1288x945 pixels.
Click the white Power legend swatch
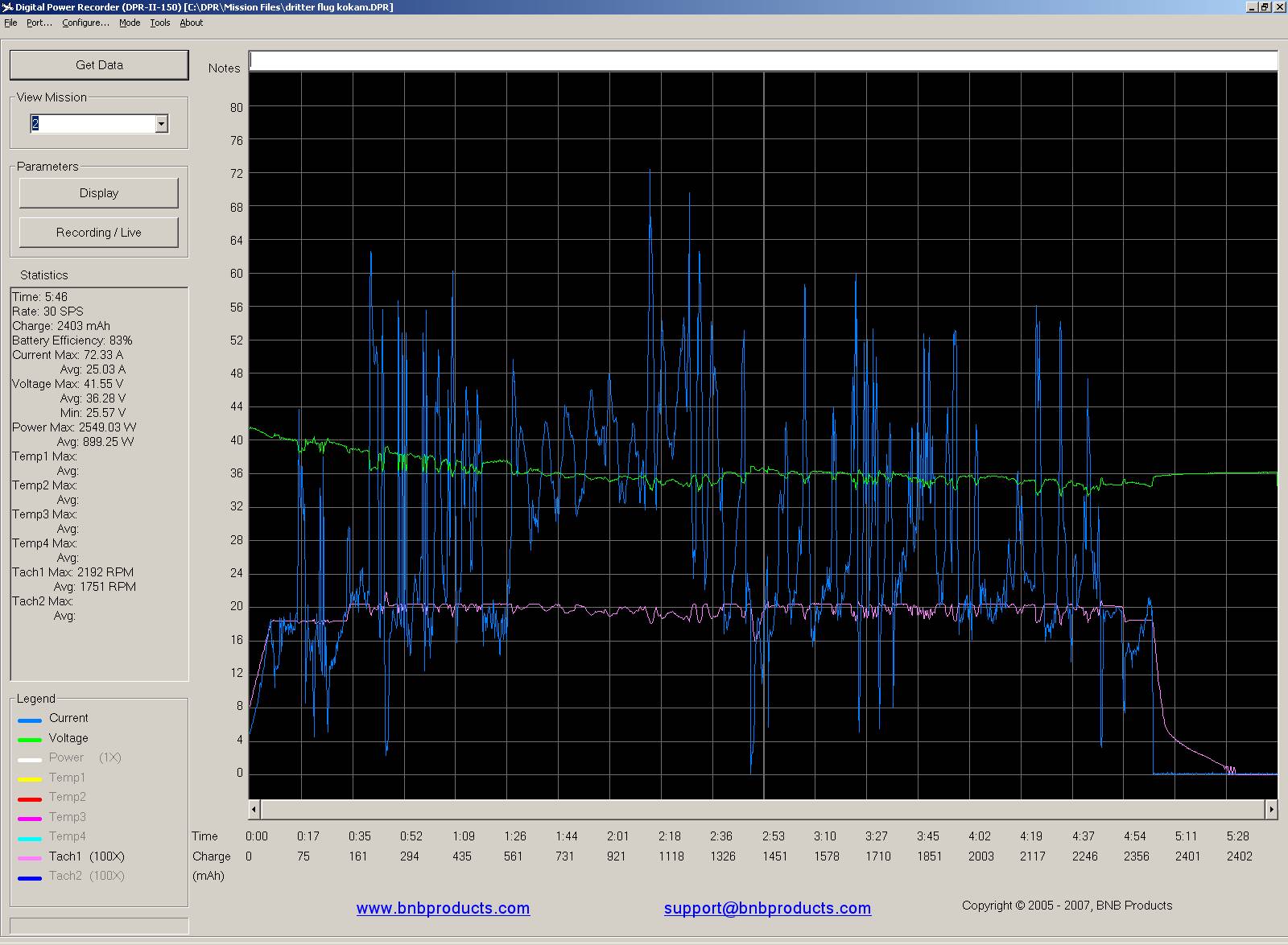coord(30,759)
